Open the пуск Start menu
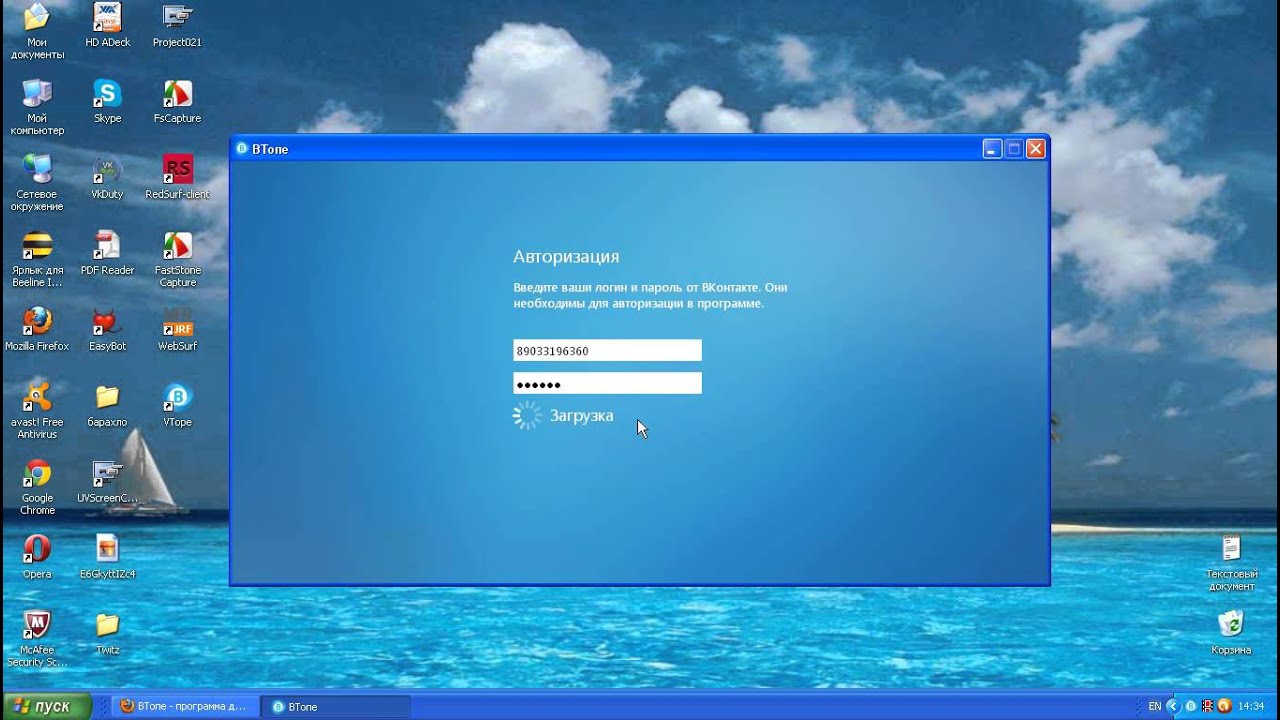 point(46,706)
